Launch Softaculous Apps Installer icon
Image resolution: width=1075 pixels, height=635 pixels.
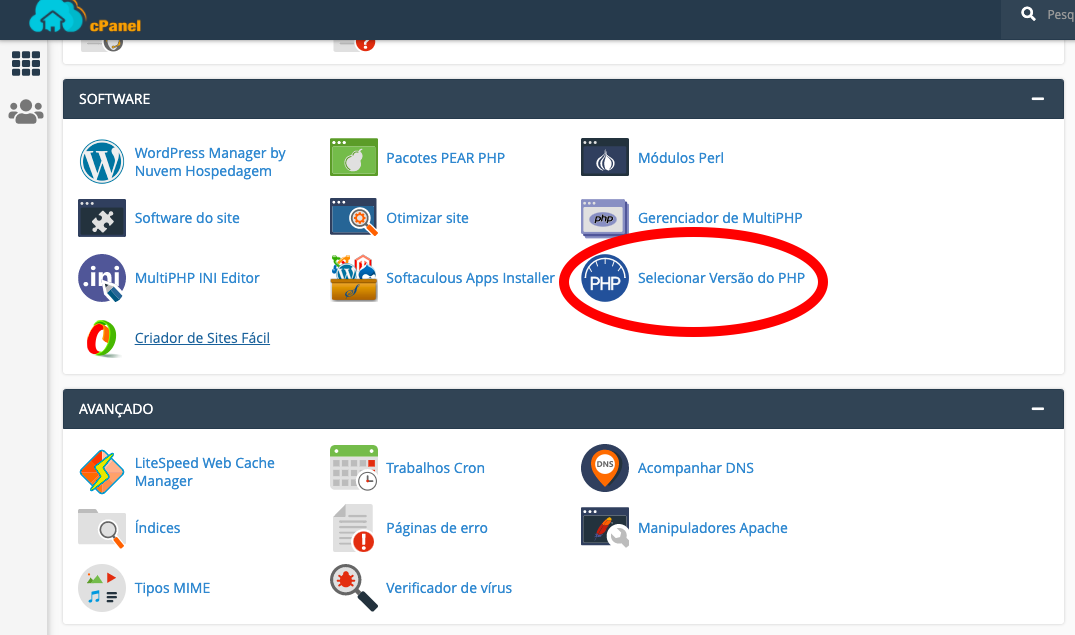coord(353,278)
